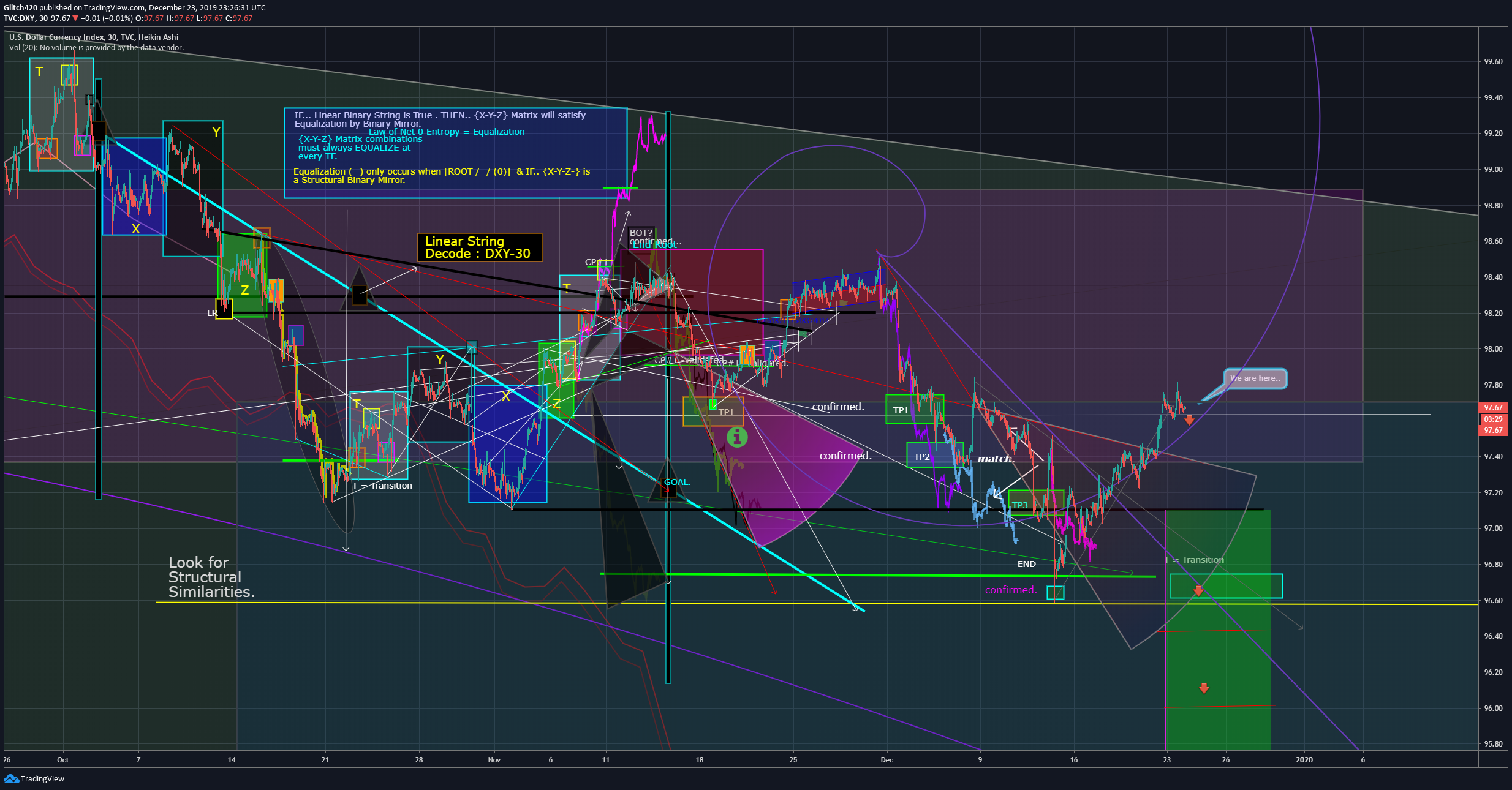The height and width of the screenshot is (790, 1512).
Task: Click the 96.60 price axis label
Action: pos(1493,601)
